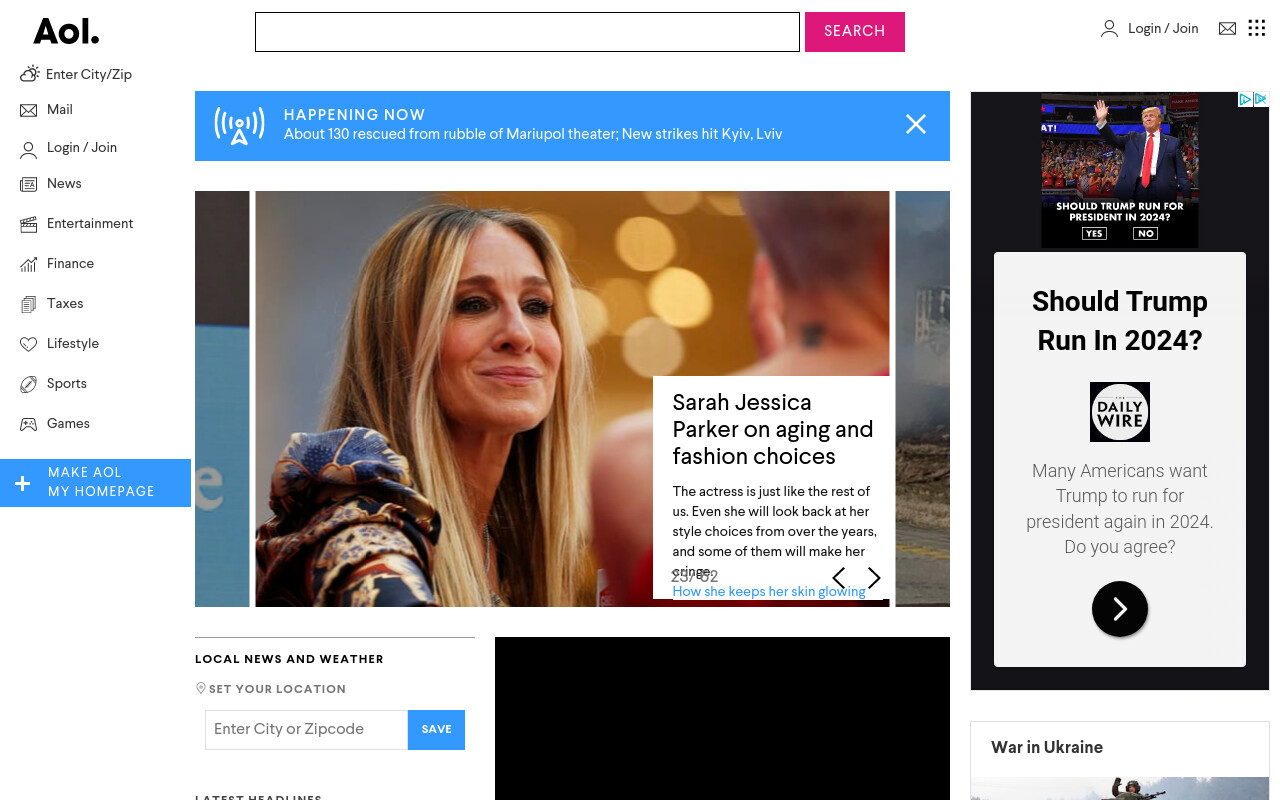Click the Games controller icon
The image size is (1280, 800).
pos(28,424)
